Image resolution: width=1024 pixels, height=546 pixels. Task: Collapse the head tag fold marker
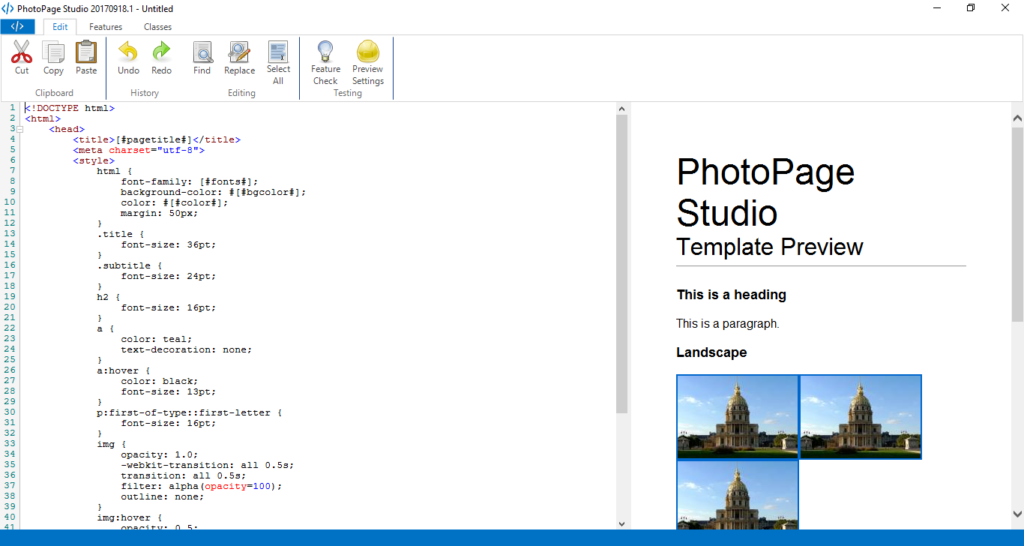pyautogui.click(x=20, y=129)
